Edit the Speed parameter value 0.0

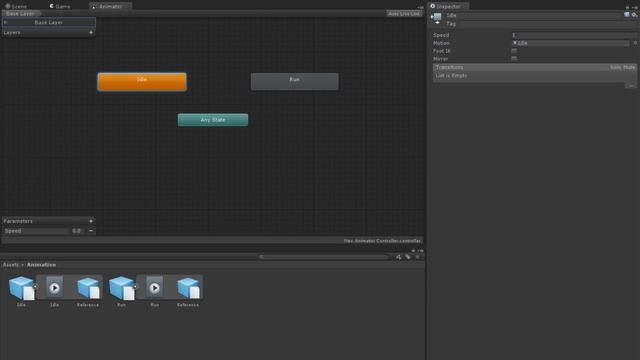click(76, 231)
